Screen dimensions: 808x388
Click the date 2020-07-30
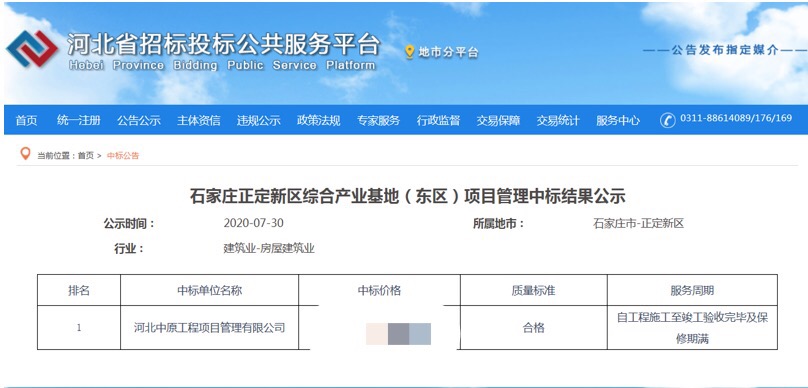point(254,224)
